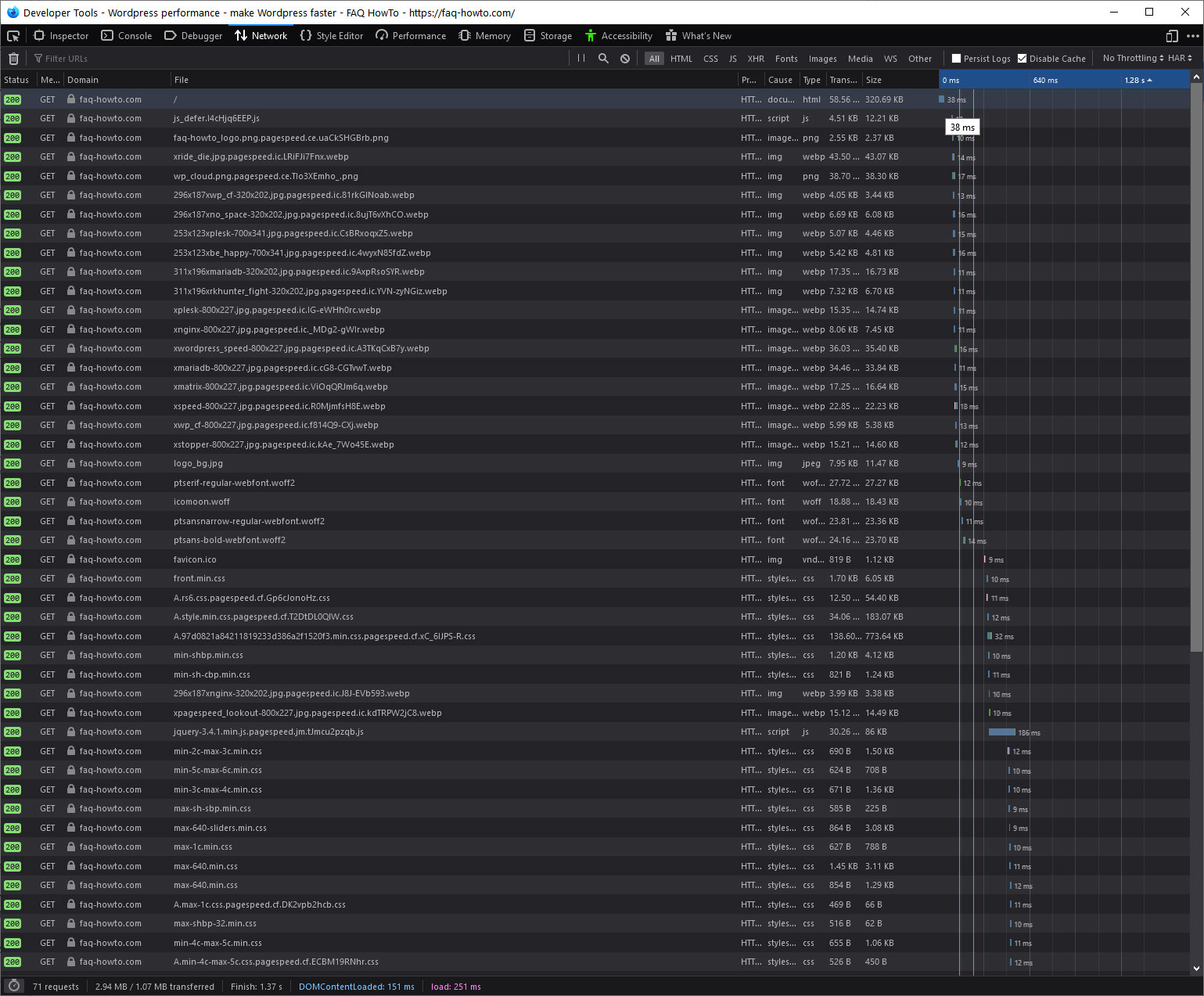Filter requests by CSS
Image resolution: width=1204 pixels, height=996 pixels.
710,59
